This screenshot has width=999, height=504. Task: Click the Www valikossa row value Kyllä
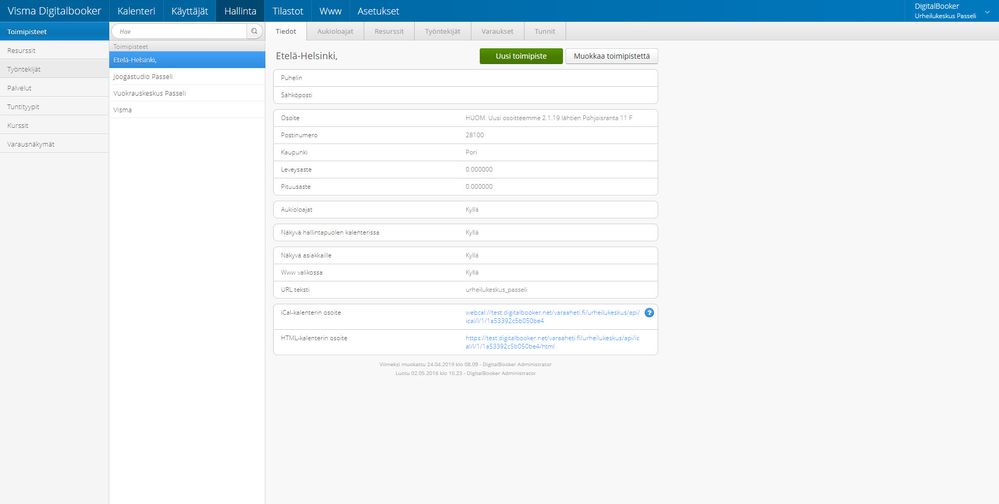[472, 273]
